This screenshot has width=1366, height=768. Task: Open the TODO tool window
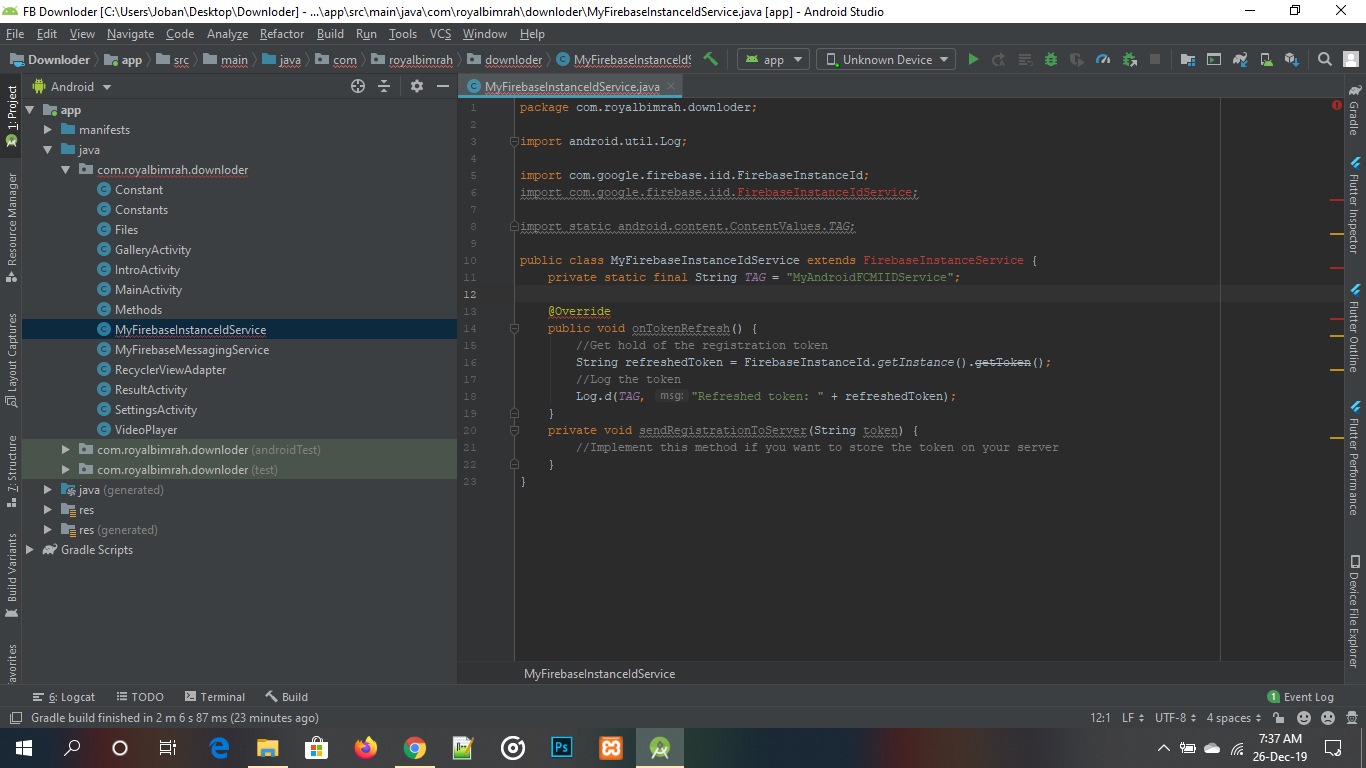[139, 697]
